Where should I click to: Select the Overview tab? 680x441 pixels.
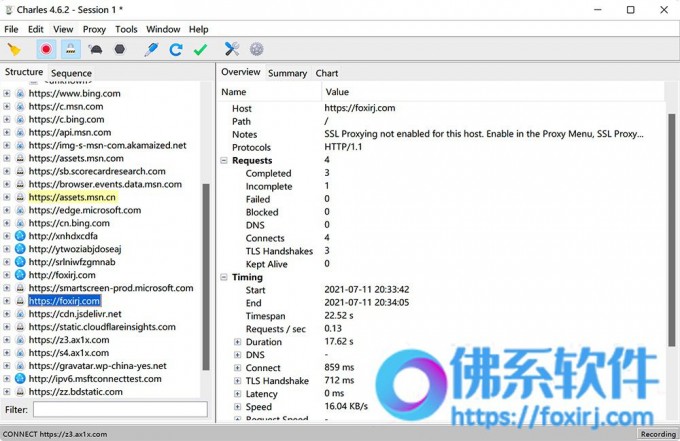[241, 72]
